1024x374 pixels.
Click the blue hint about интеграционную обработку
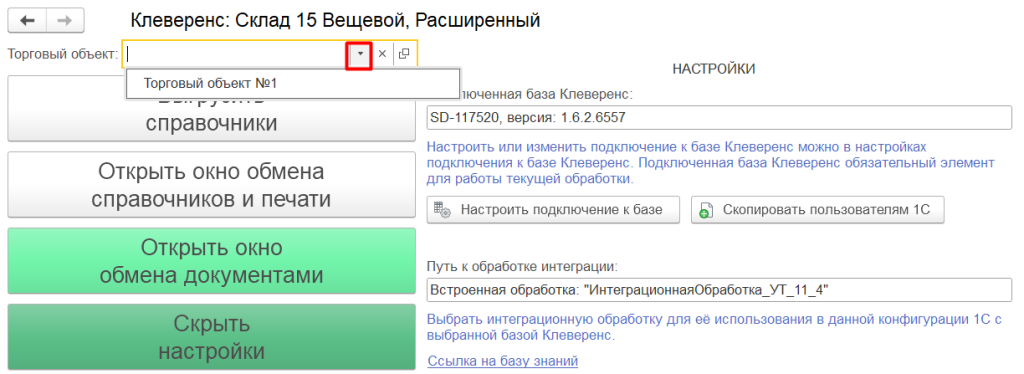click(714, 328)
